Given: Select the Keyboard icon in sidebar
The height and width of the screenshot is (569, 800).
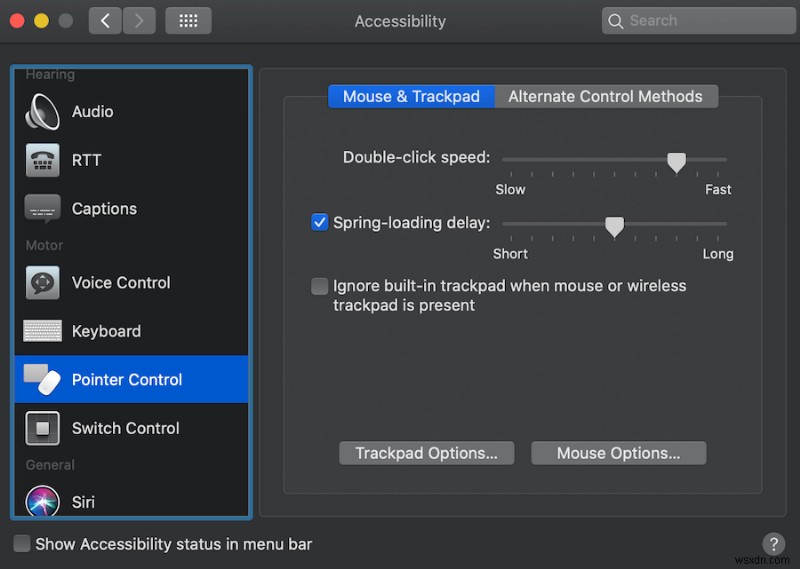Looking at the screenshot, I should 42,331.
